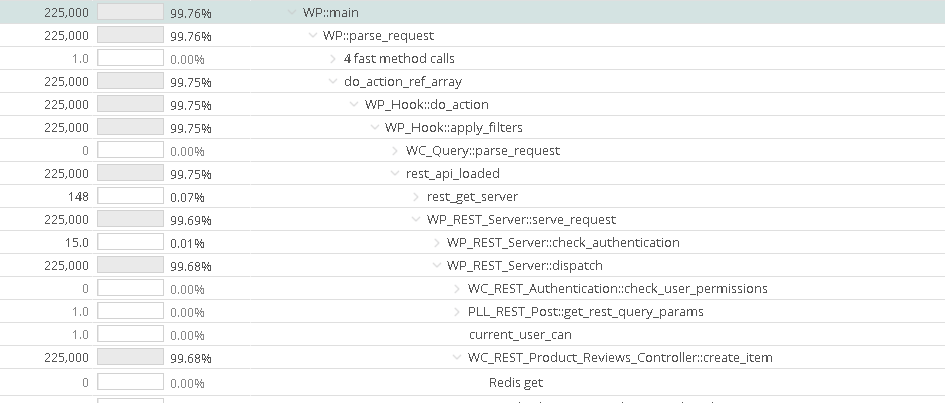
Task: Click the 99.68% value for WP_REST_Server::dispatch
Action: (x=190, y=266)
